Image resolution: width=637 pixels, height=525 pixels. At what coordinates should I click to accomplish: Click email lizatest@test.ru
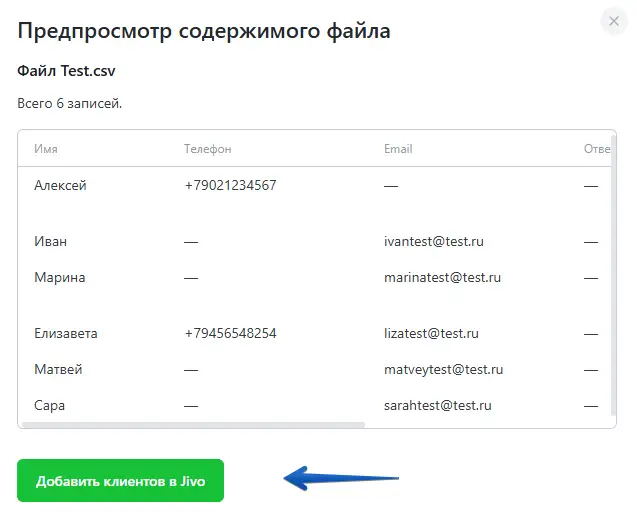pyautogui.click(x=431, y=333)
